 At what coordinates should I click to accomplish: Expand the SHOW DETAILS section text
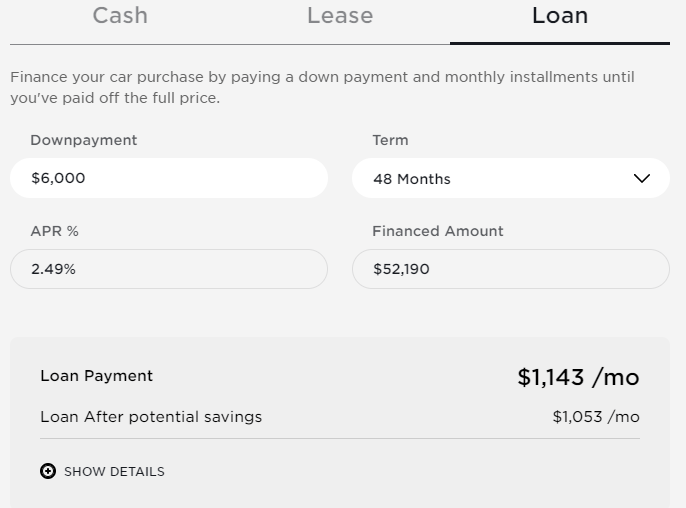(x=114, y=471)
